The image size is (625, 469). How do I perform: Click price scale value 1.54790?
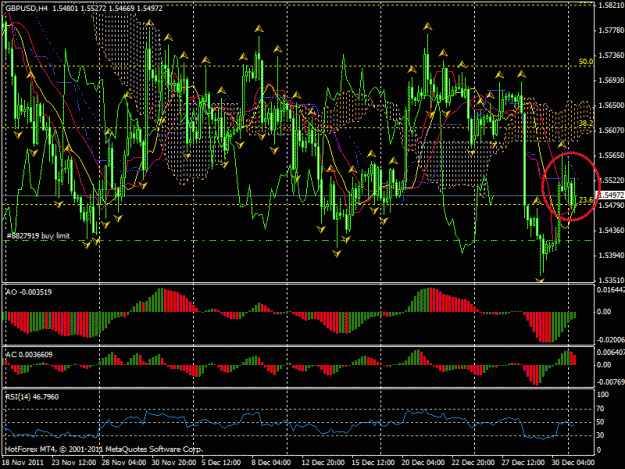click(x=611, y=205)
